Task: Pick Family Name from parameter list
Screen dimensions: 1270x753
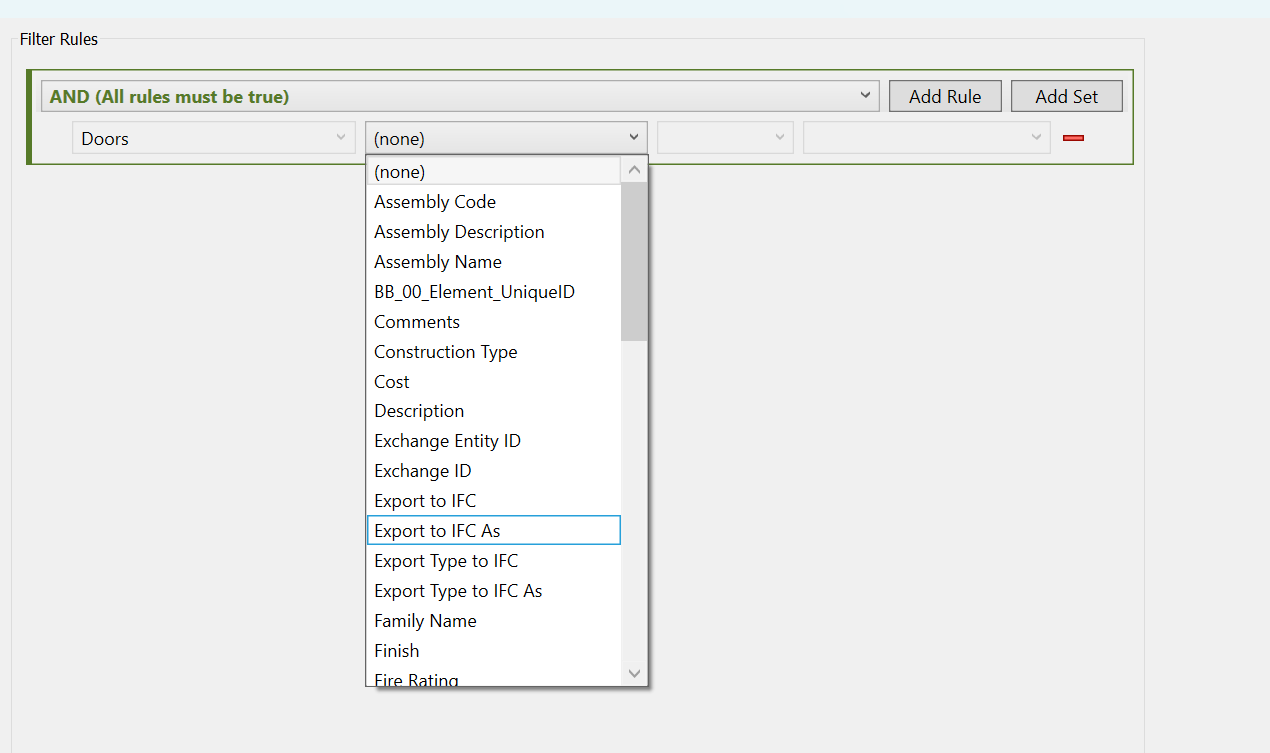Action: [425, 621]
